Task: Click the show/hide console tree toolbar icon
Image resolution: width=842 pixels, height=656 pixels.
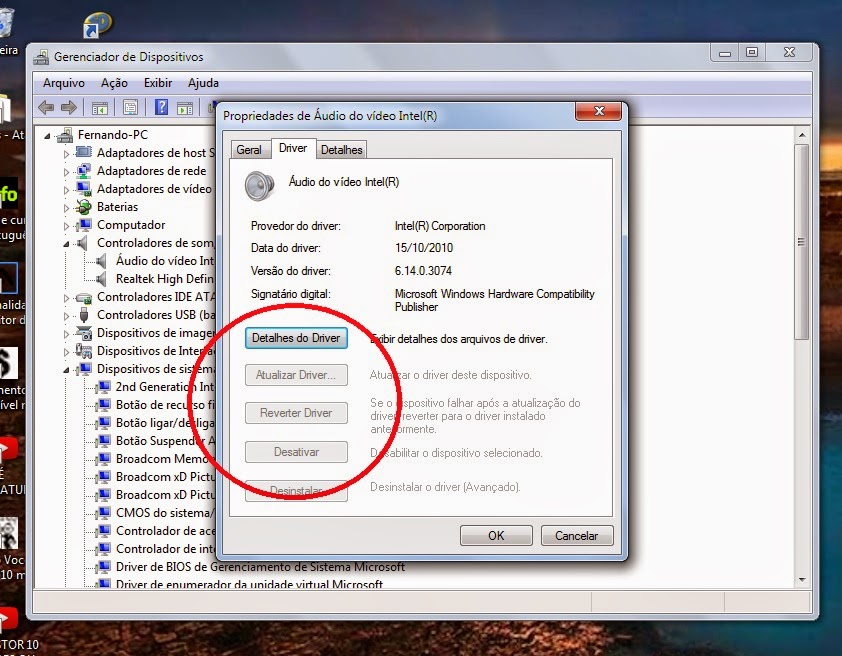Action: (100, 108)
